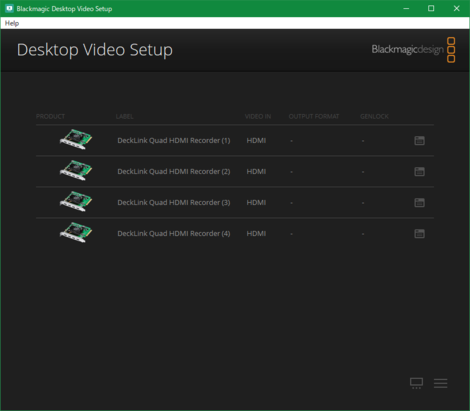470x411 pixels.
Task: Click HDMI video input of Recorder (3)
Action: [256, 203]
